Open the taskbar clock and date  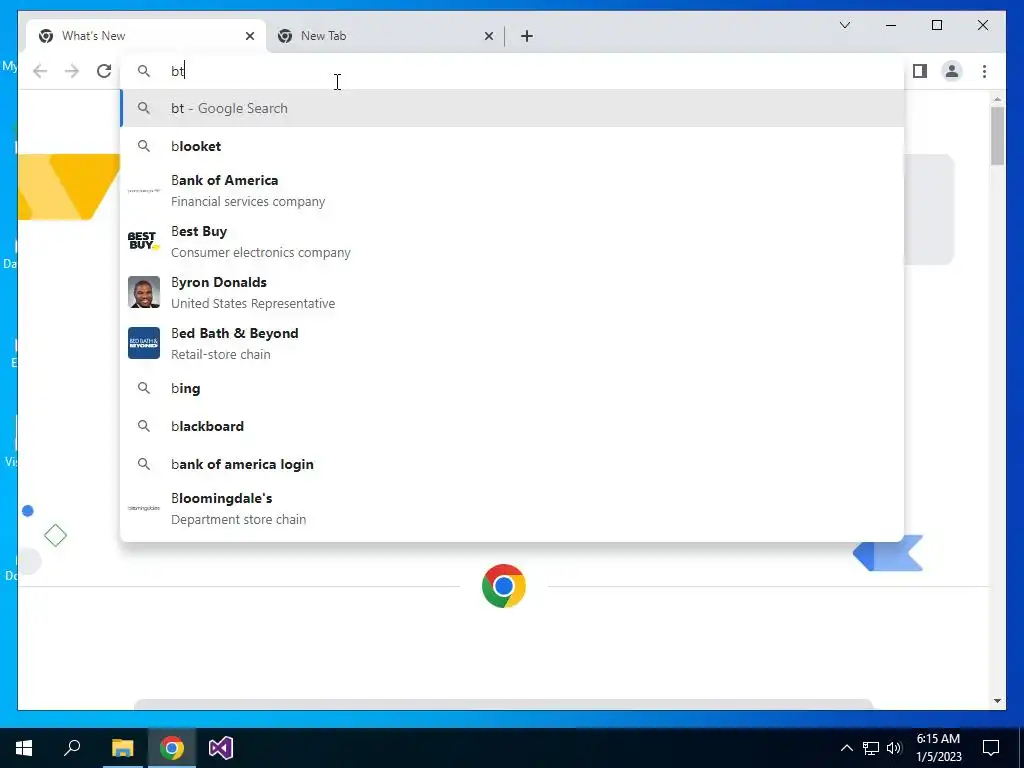click(x=938, y=748)
